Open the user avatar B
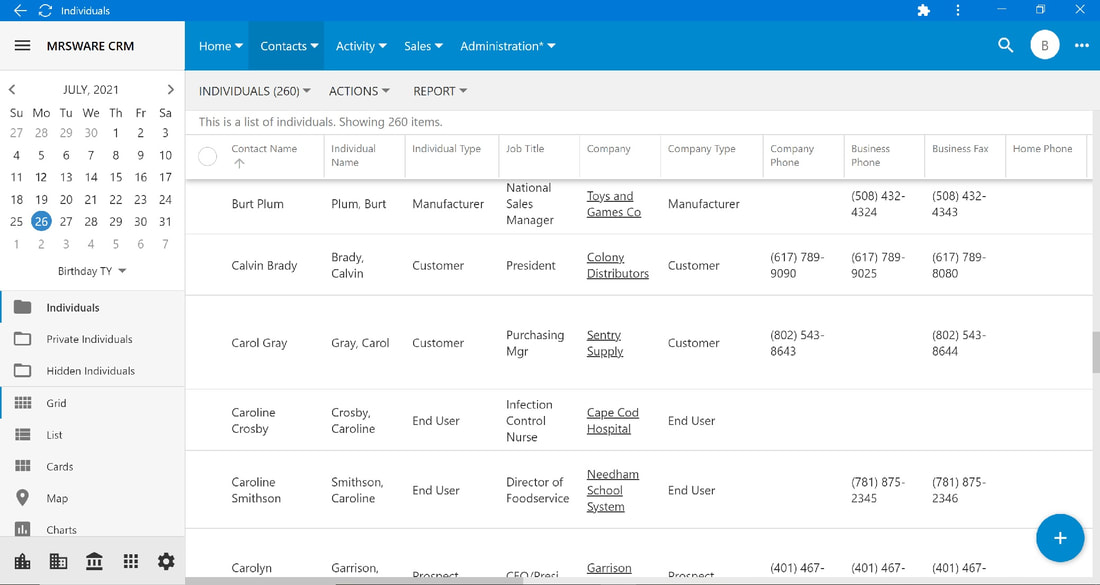This screenshot has width=1100, height=585. 1045,46
